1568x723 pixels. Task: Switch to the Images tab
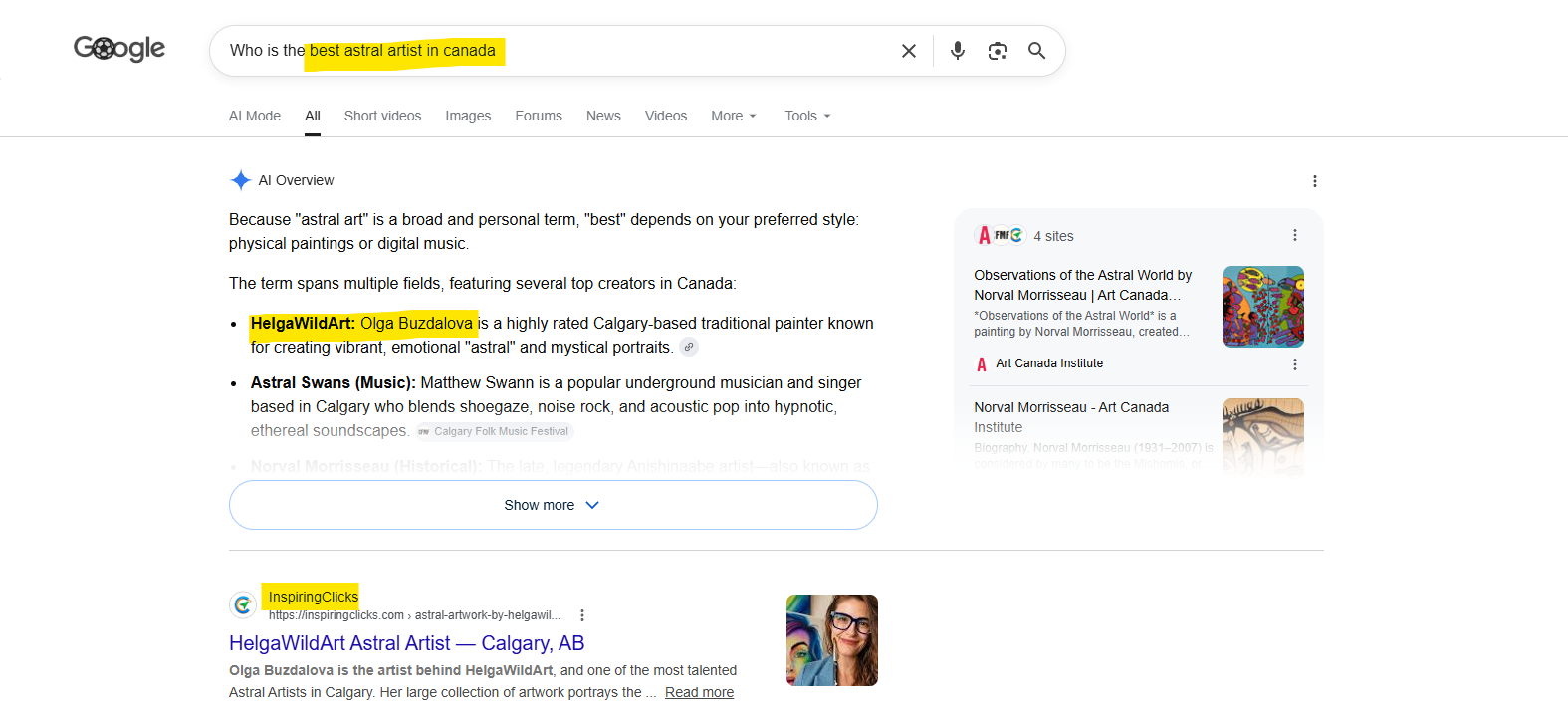click(468, 116)
